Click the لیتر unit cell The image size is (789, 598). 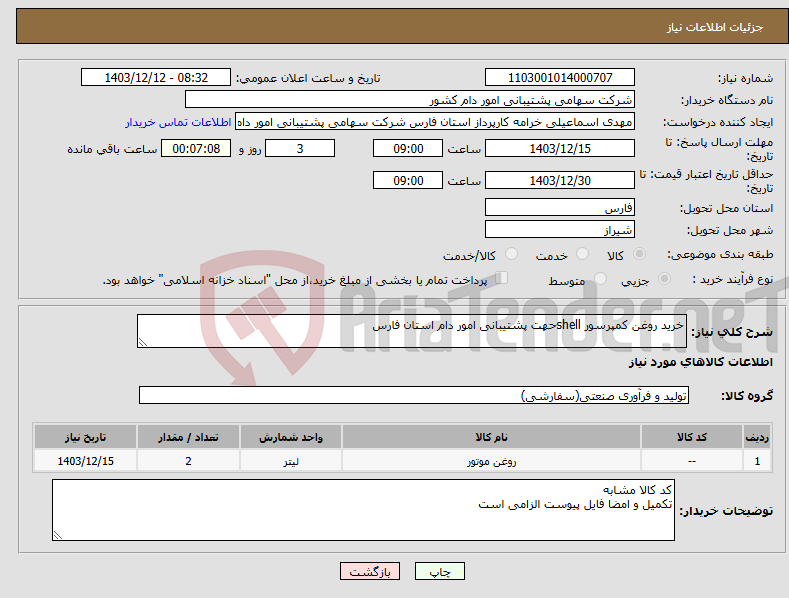coord(291,461)
